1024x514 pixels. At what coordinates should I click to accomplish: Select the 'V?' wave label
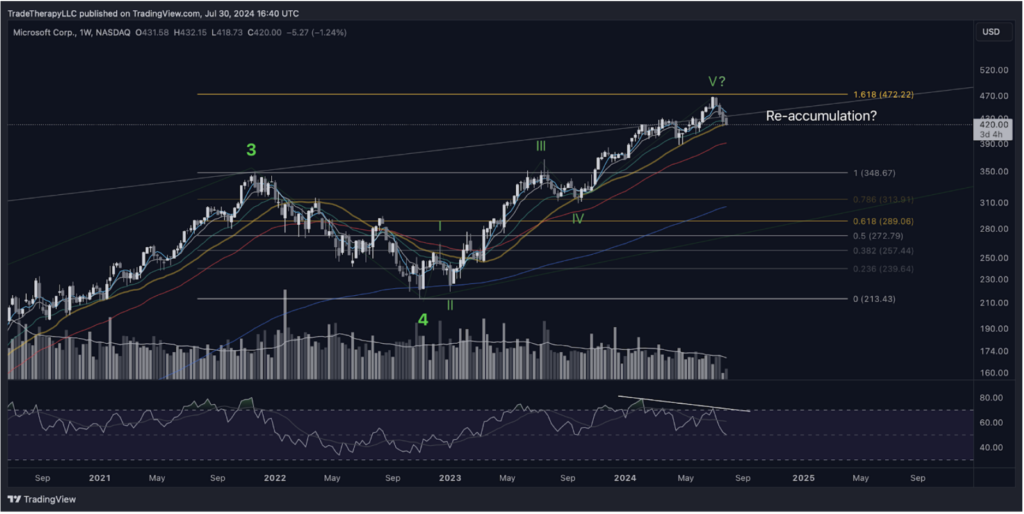click(718, 81)
